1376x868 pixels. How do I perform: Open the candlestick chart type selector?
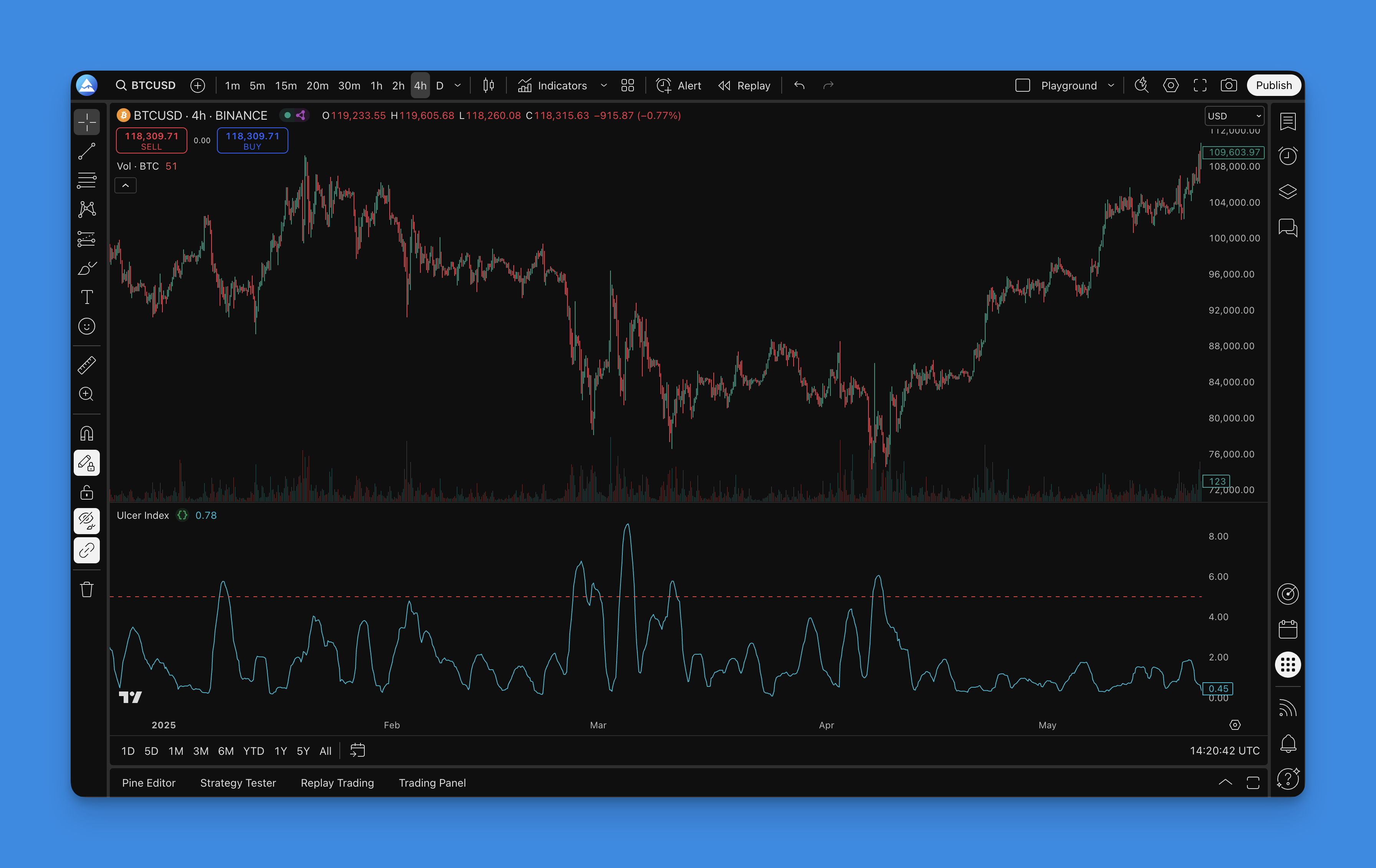(x=489, y=86)
